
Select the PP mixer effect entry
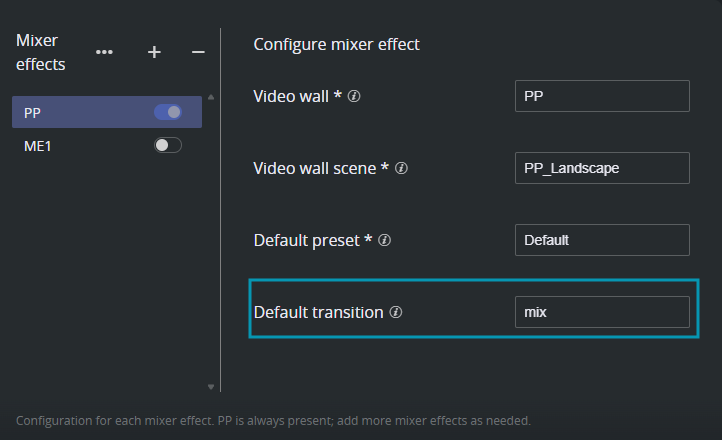(x=107, y=112)
